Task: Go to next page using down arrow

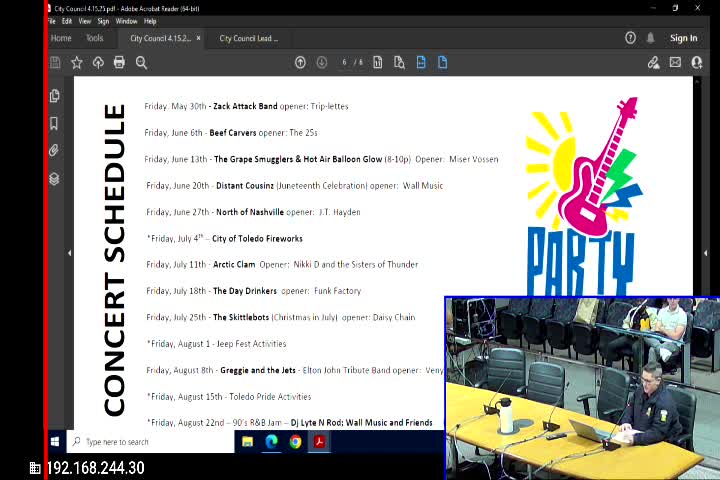Action: pyautogui.click(x=321, y=62)
